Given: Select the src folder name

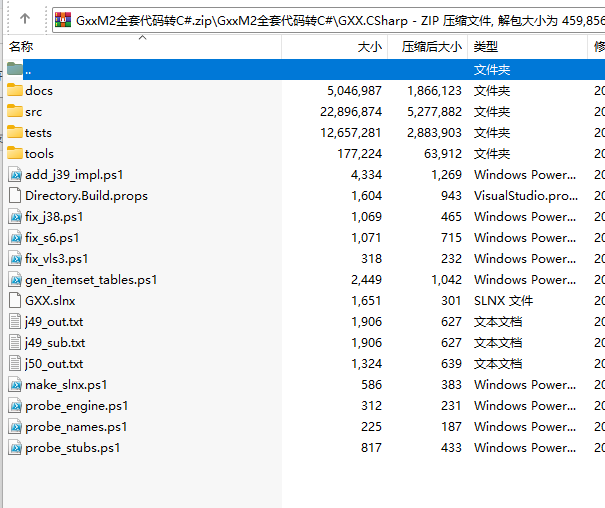Looking at the screenshot, I should pyautogui.click(x=33, y=112).
